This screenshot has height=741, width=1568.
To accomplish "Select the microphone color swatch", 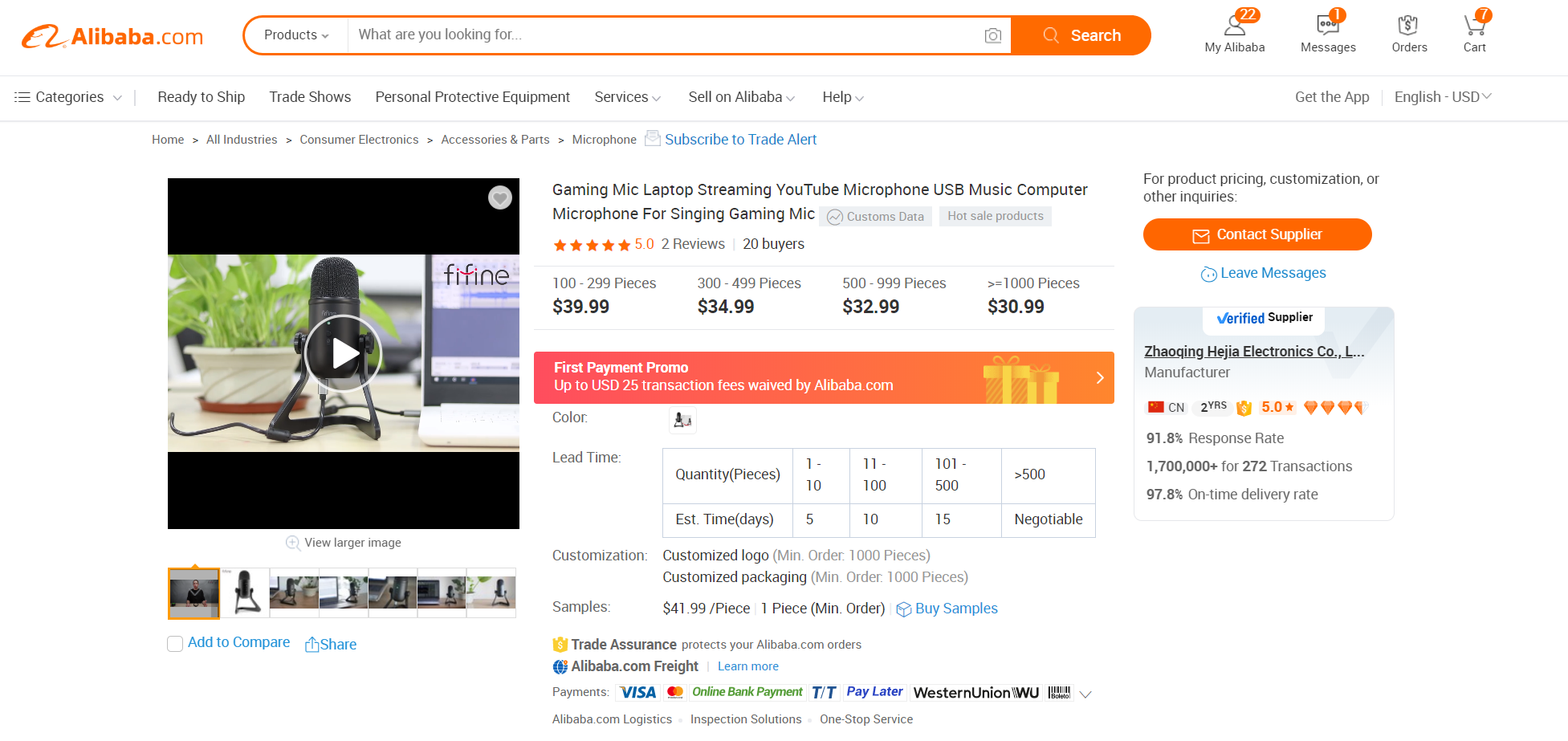I will click(x=683, y=420).
